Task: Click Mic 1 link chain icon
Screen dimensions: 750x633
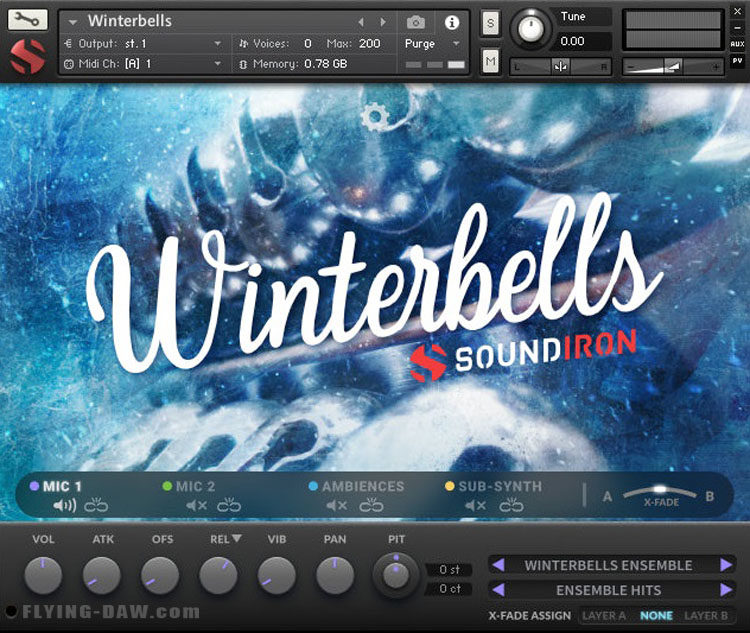Action: pos(96,505)
